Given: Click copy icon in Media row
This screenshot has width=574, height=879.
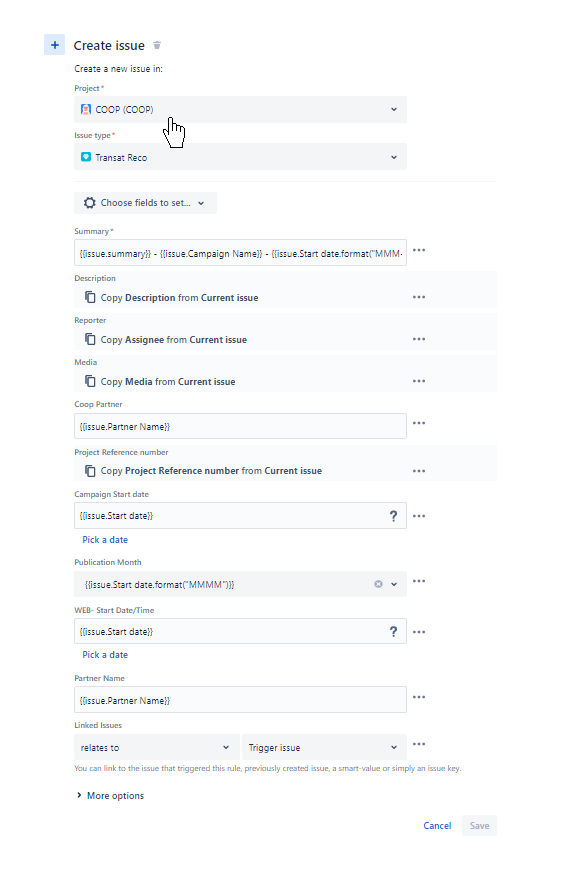Looking at the screenshot, I should coord(90,381).
